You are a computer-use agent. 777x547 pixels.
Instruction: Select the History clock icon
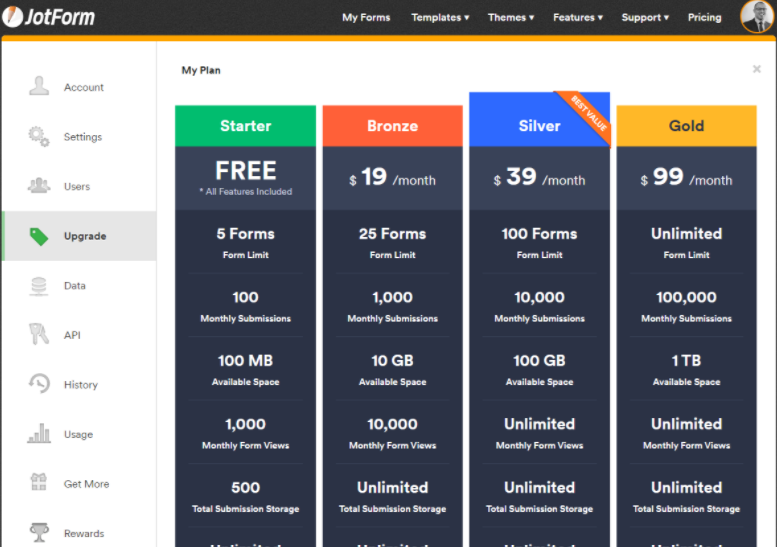[x=39, y=384]
